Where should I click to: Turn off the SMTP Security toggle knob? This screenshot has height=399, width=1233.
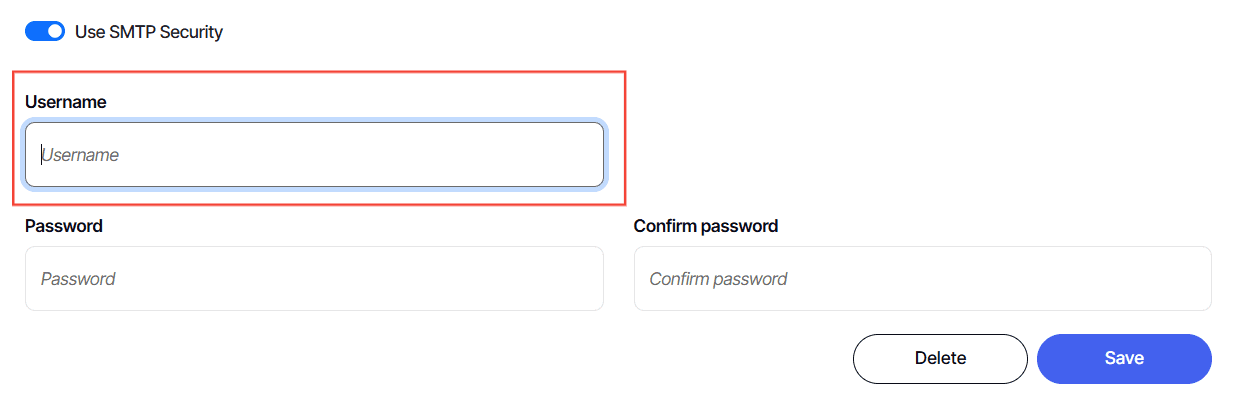[55, 32]
